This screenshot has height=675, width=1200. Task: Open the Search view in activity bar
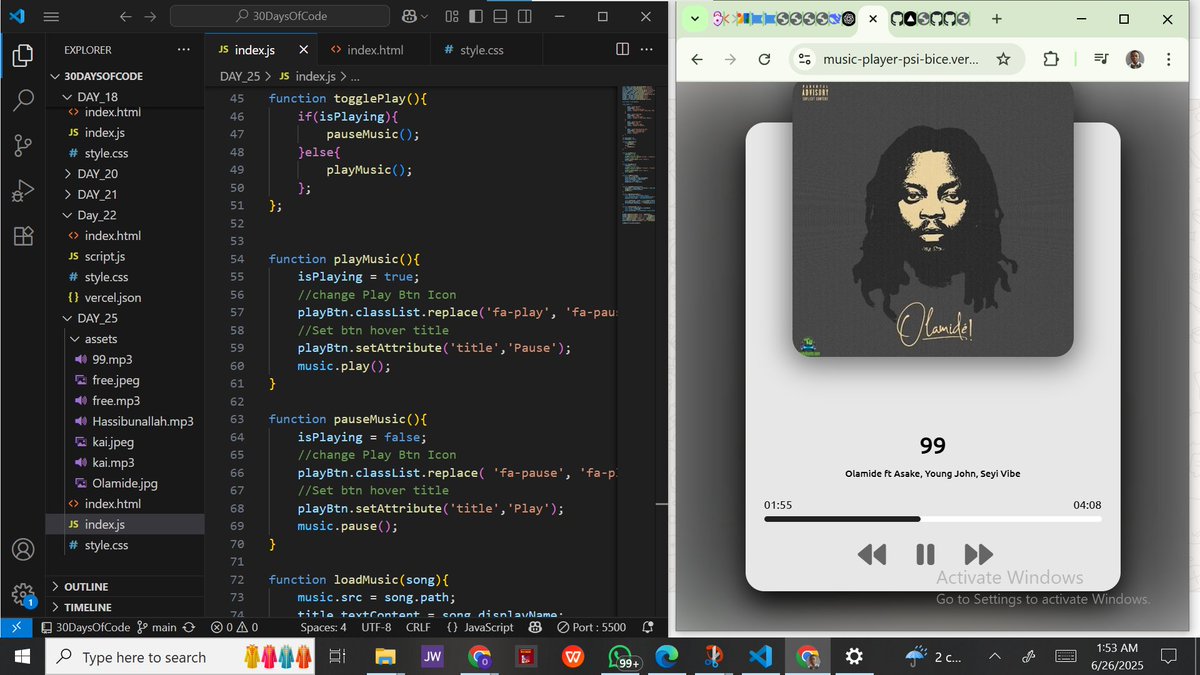pos(23,101)
